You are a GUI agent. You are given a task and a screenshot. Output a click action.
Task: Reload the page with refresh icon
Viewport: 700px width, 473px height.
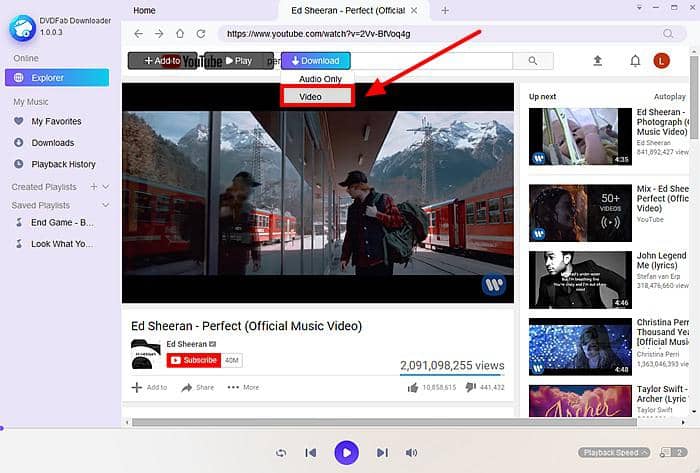(x=200, y=33)
